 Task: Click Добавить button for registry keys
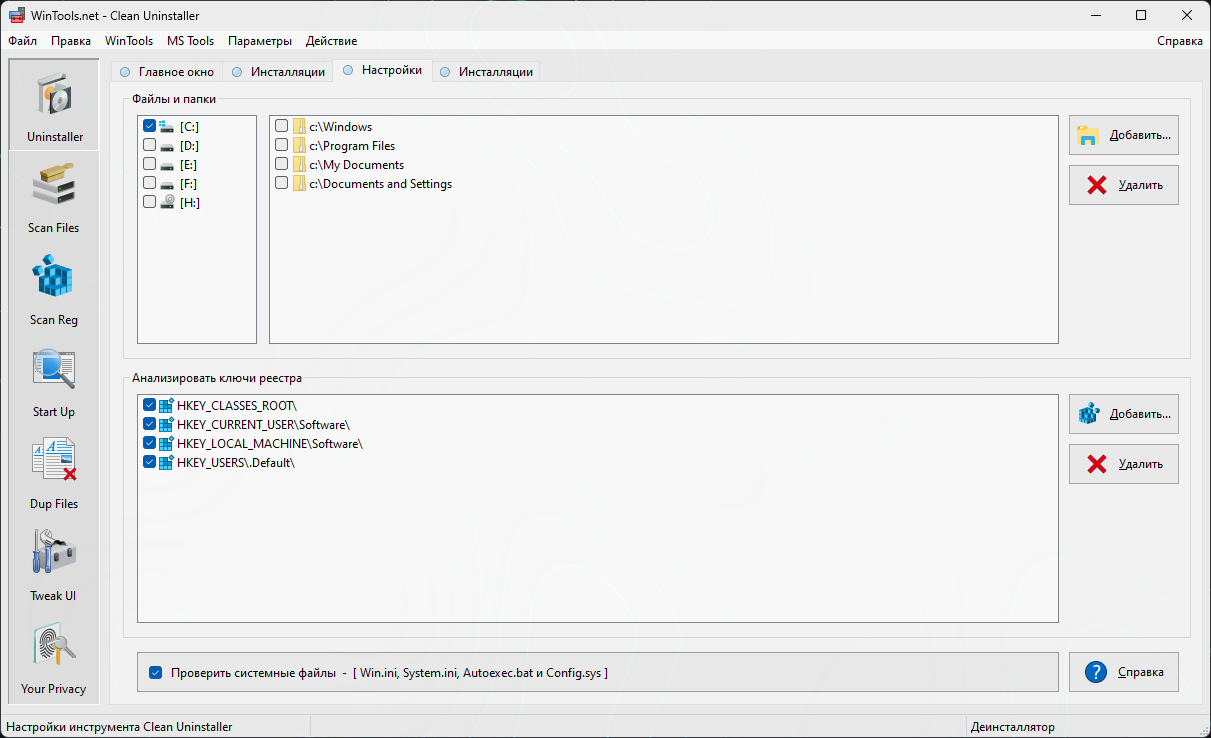(1123, 413)
